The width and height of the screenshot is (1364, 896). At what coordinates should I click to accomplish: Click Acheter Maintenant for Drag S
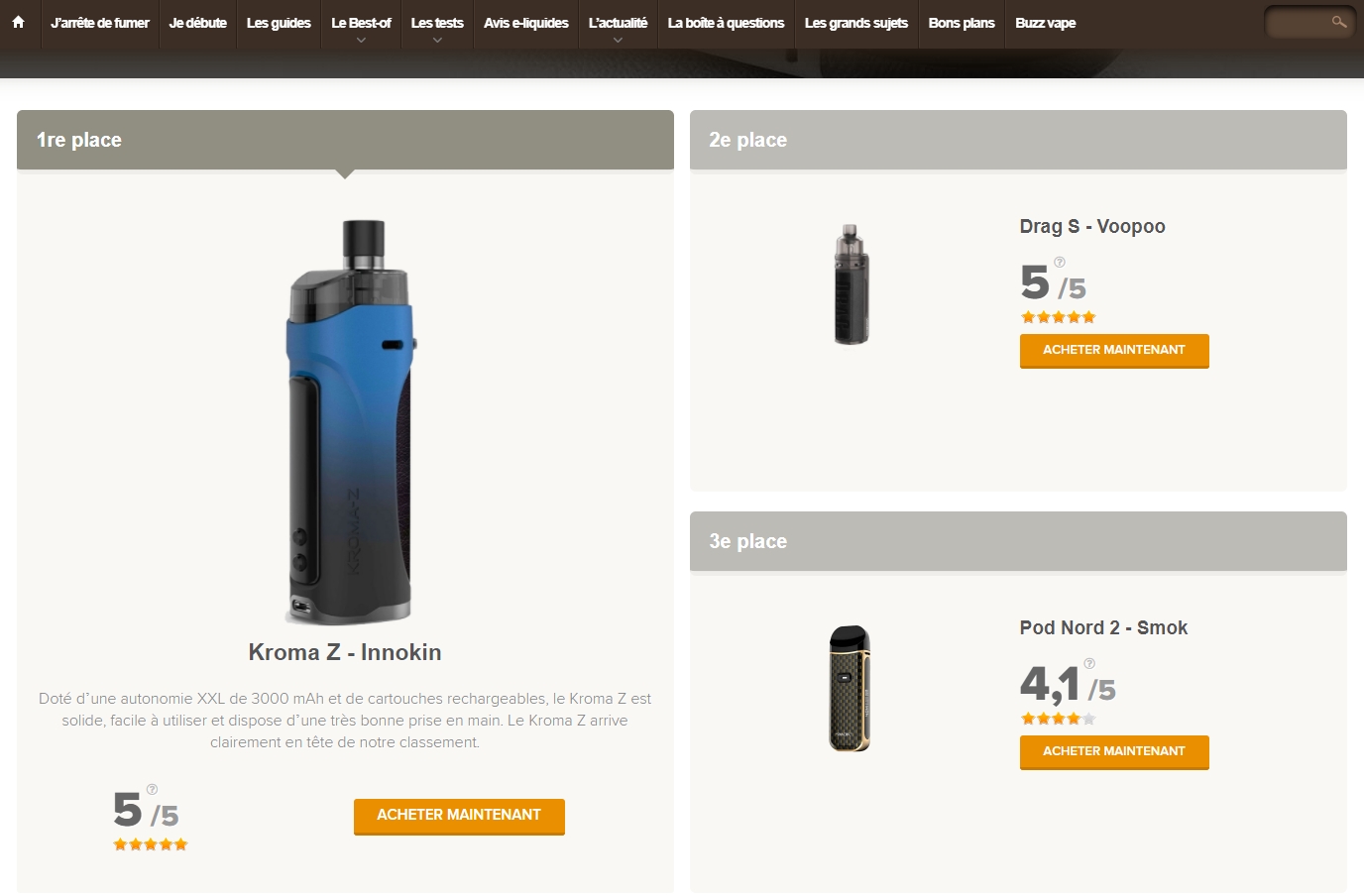click(x=1114, y=350)
